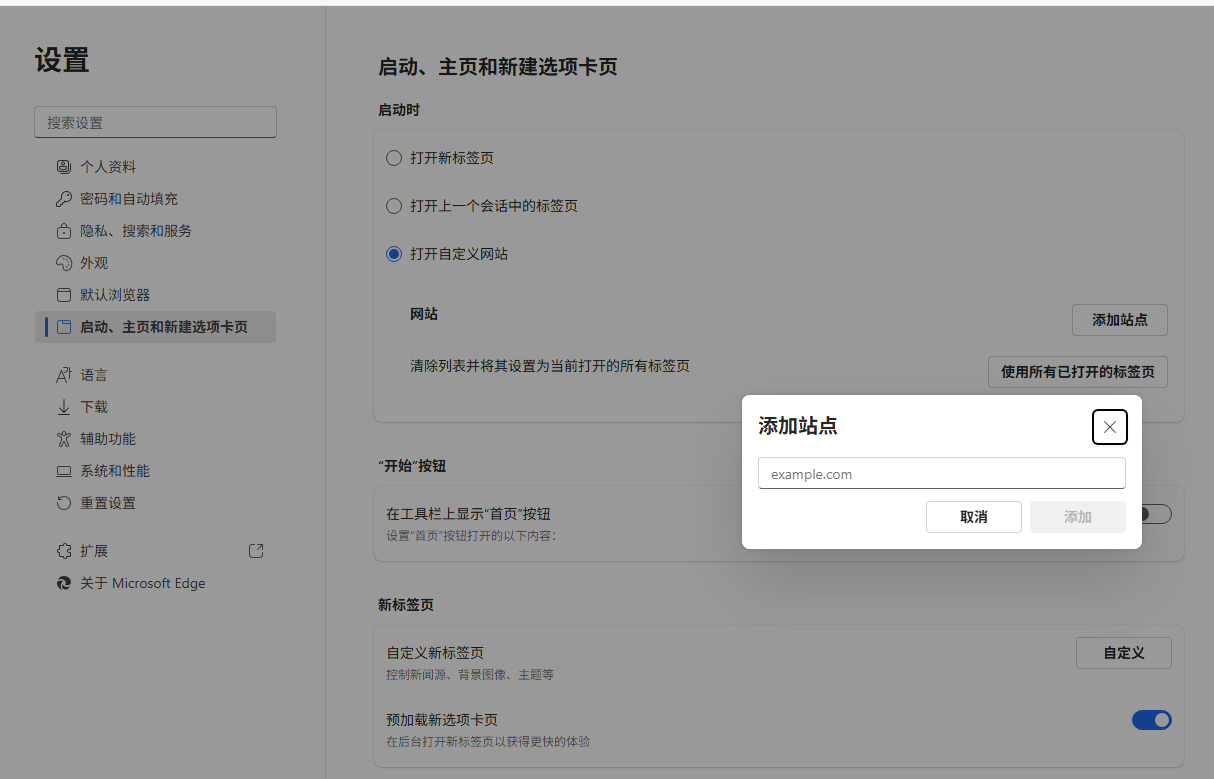Select the 打开上一个会话中的标签页 radio option
The image size is (1214, 779).
pyautogui.click(x=394, y=206)
